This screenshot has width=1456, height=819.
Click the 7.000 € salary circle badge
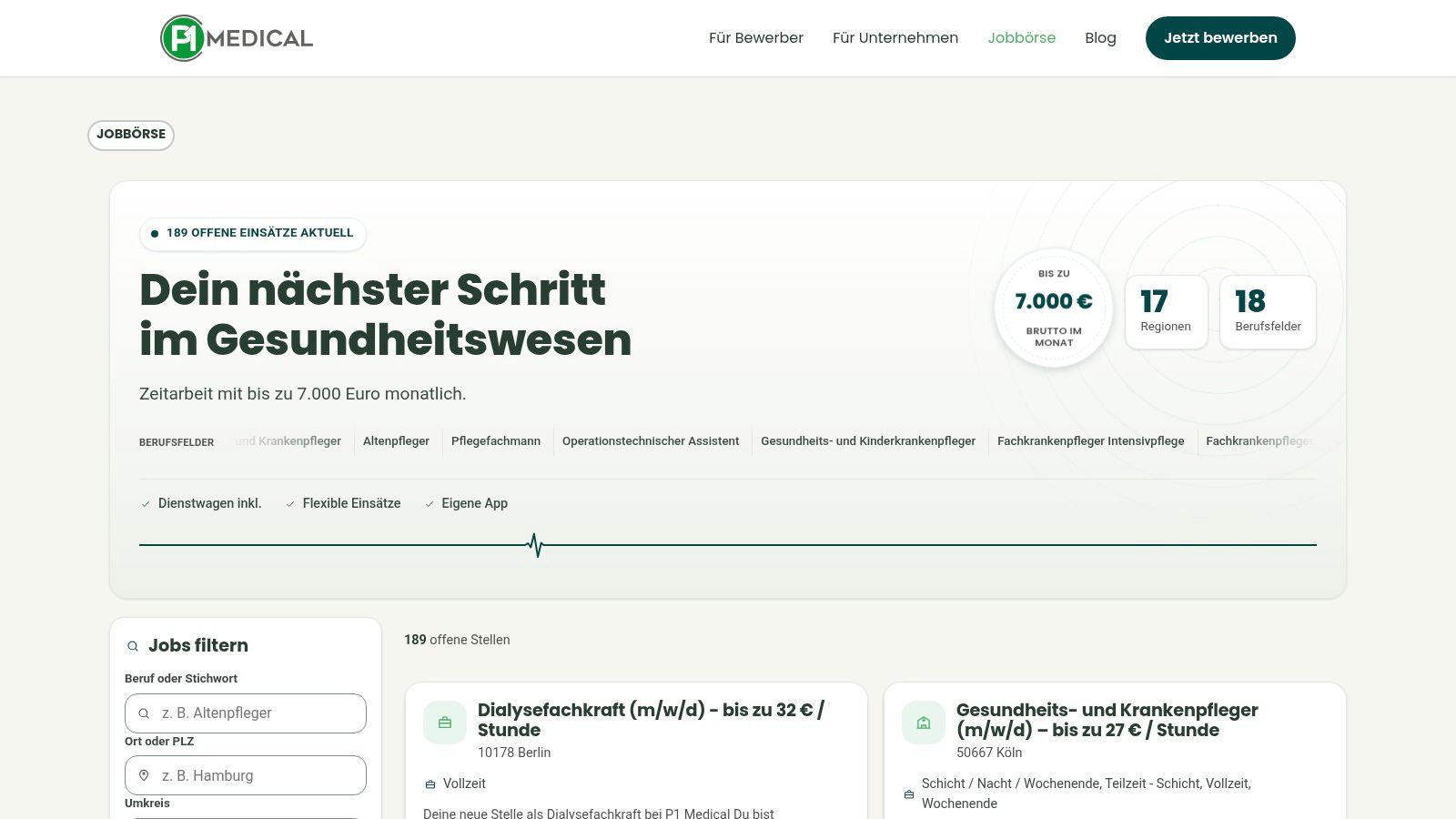(x=1054, y=308)
